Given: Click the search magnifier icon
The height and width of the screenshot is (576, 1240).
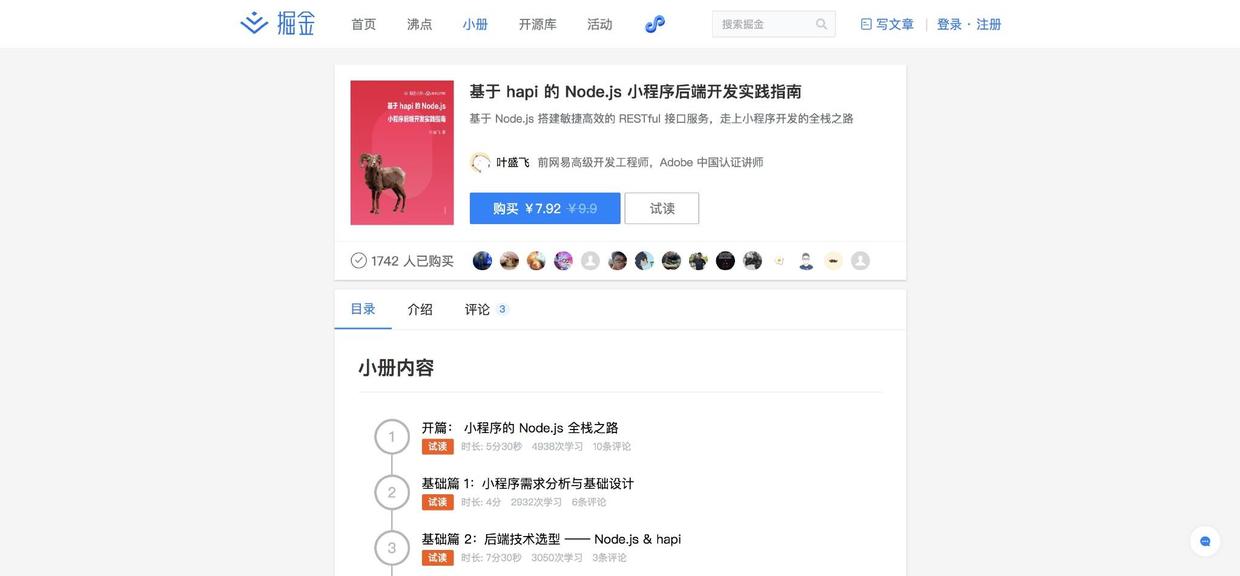Looking at the screenshot, I should tap(821, 24).
